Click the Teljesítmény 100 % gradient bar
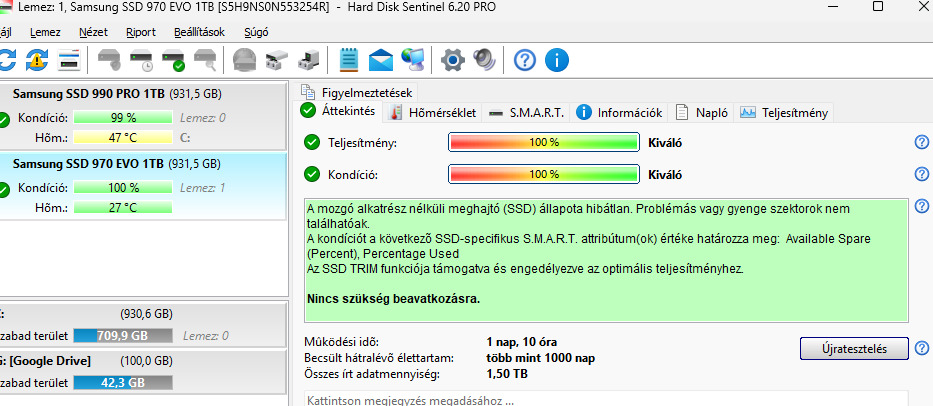The image size is (933, 406). click(544, 142)
